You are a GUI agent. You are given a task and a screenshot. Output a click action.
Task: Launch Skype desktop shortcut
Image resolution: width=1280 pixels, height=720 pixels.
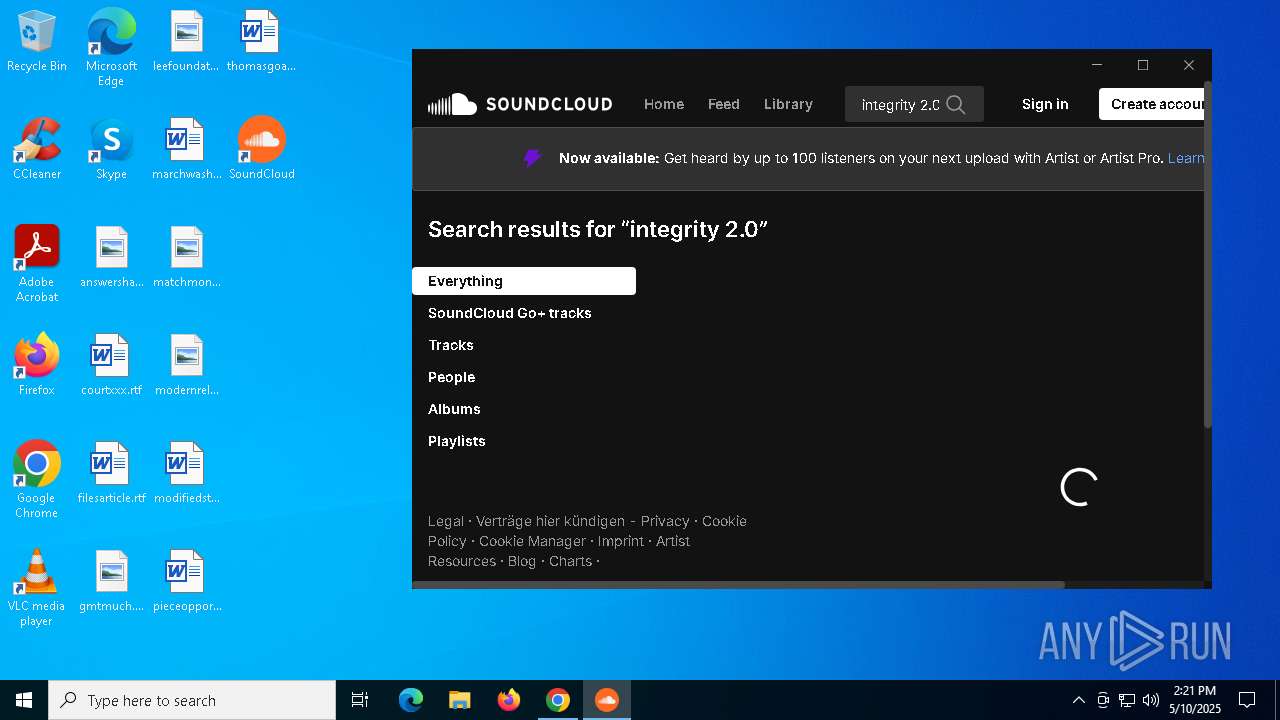[111, 149]
